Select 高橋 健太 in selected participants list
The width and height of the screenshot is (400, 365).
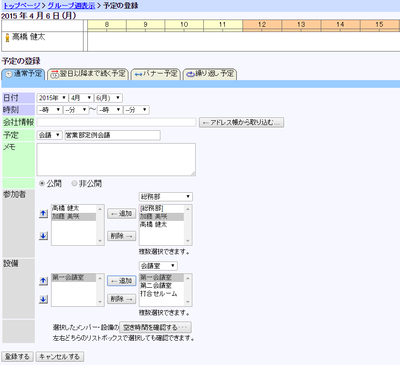[x=74, y=208]
